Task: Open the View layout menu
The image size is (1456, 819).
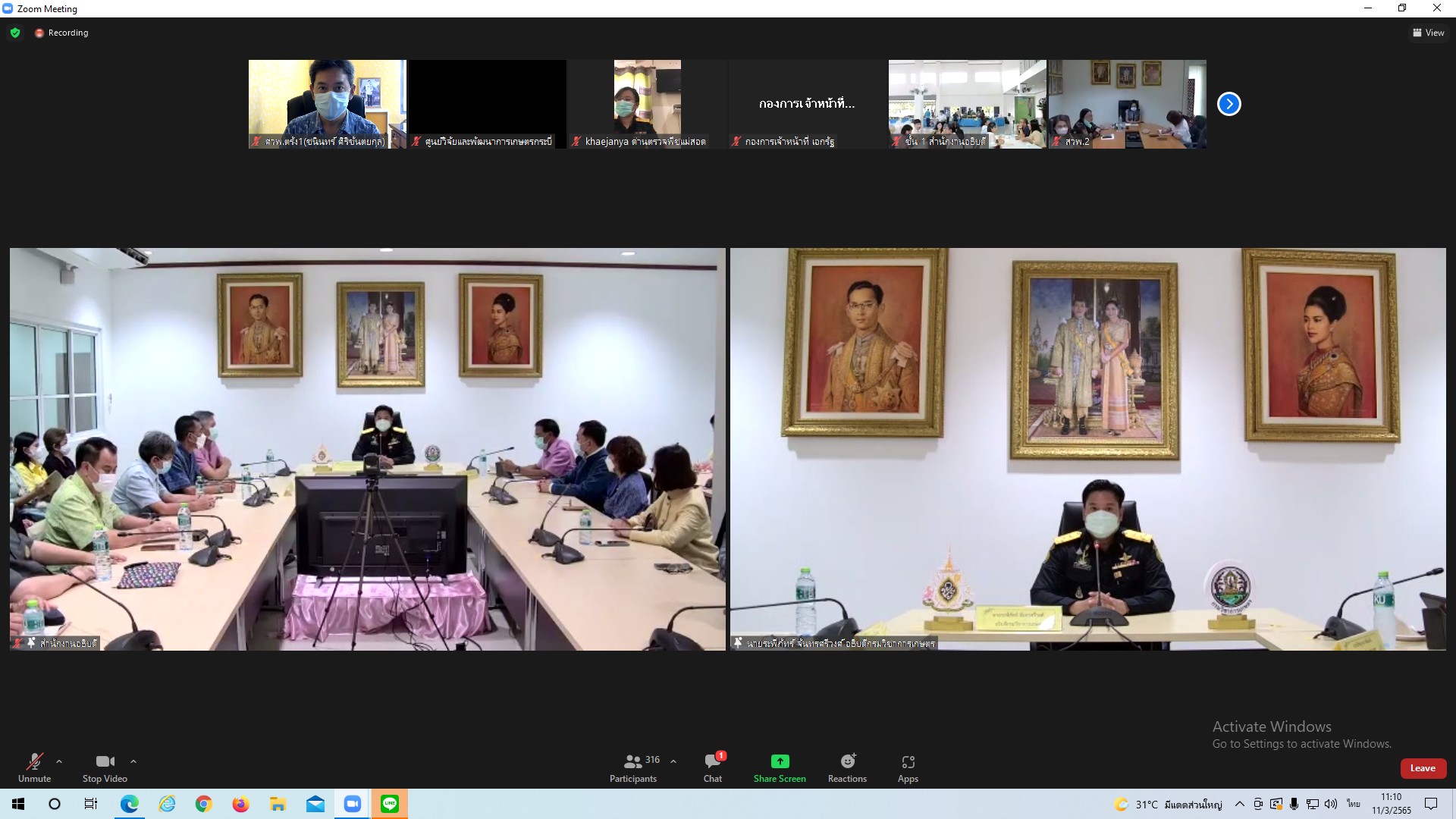Action: click(x=1428, y=33)
